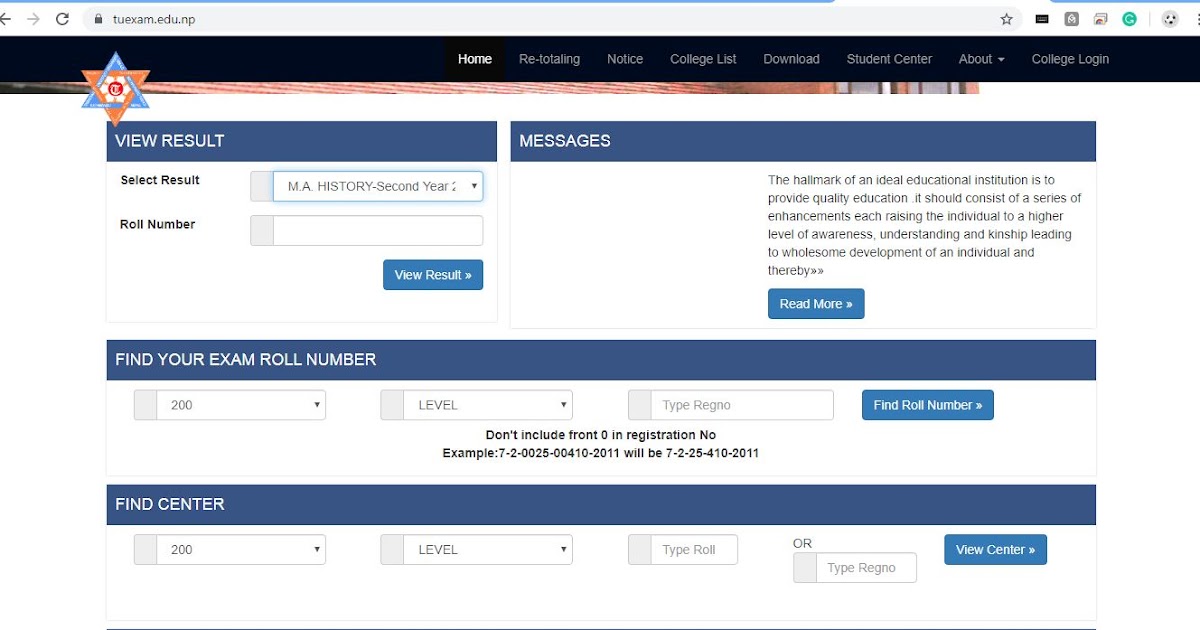Open the year dropdown in Find Your Exam Roll Number
The image size is (1200, 630).
(x=241, y=405)
